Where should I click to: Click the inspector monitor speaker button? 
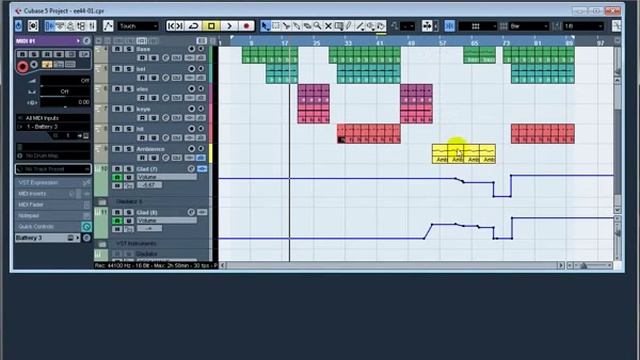[x=34, y=64]
